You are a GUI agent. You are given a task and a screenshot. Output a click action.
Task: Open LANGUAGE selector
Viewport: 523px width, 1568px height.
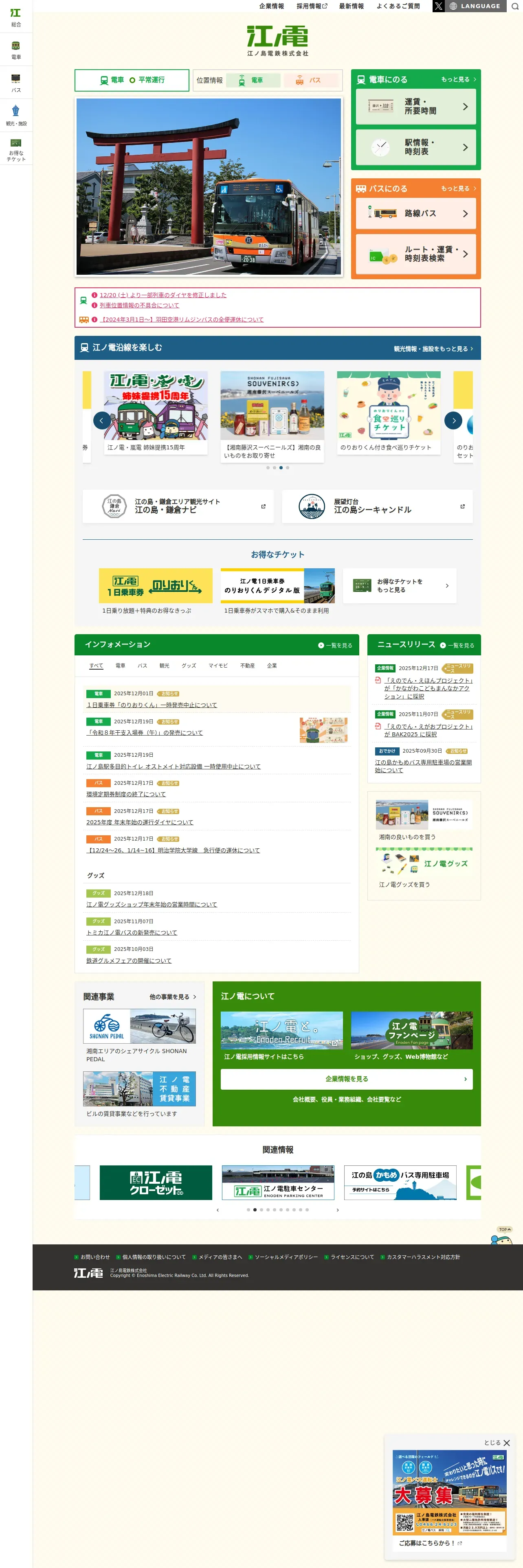(475, 6)
